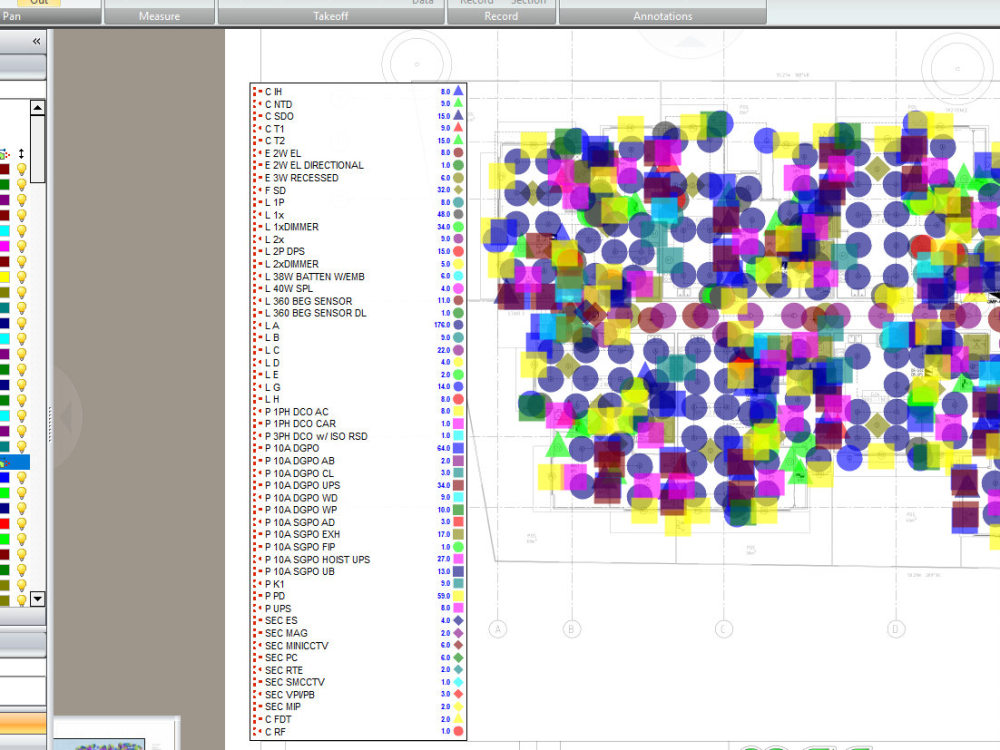Click the 'L 360 BEG SENSOR DL' label
Screen dimensions: 1000x750
point(316,313)
